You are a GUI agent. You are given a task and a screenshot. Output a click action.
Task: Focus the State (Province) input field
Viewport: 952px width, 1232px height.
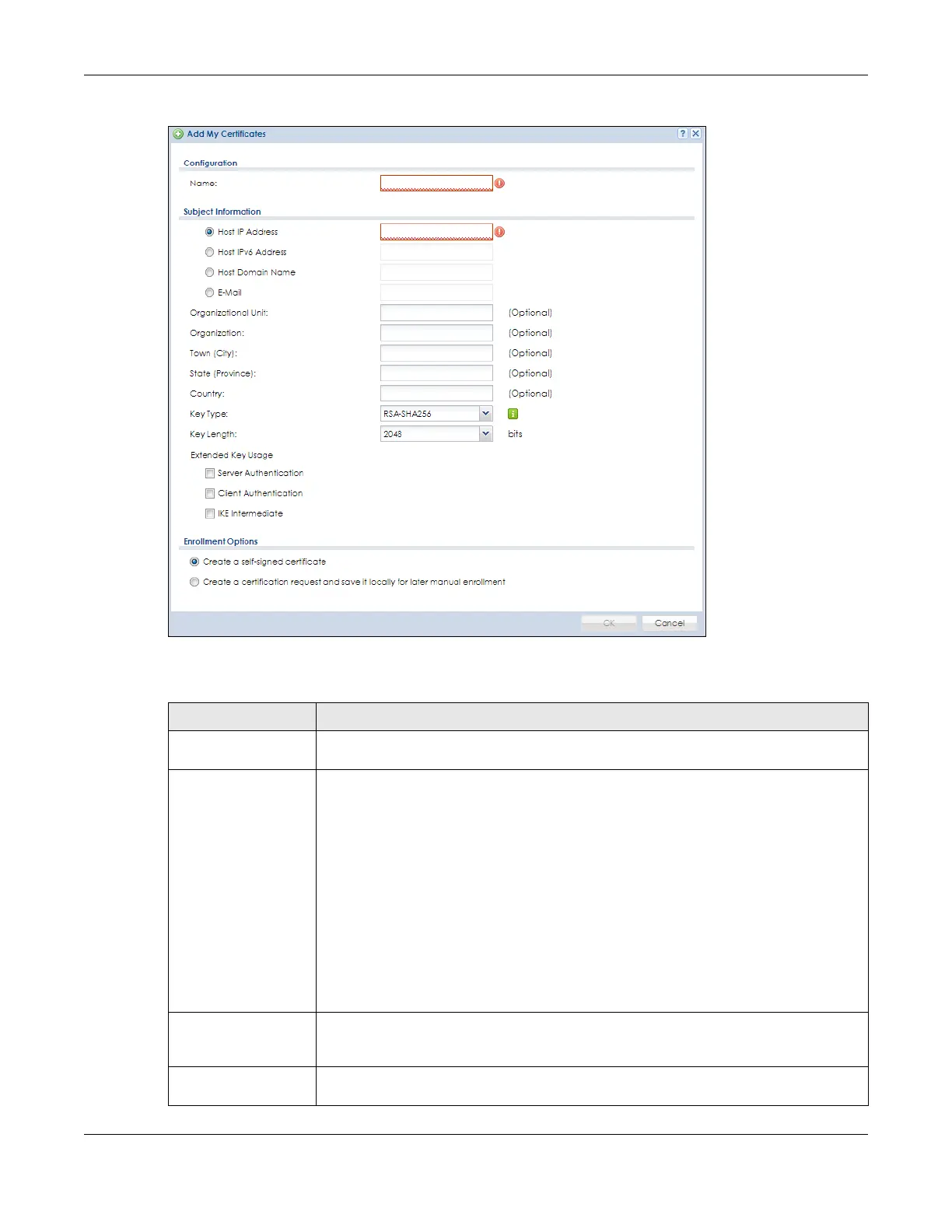436,373
